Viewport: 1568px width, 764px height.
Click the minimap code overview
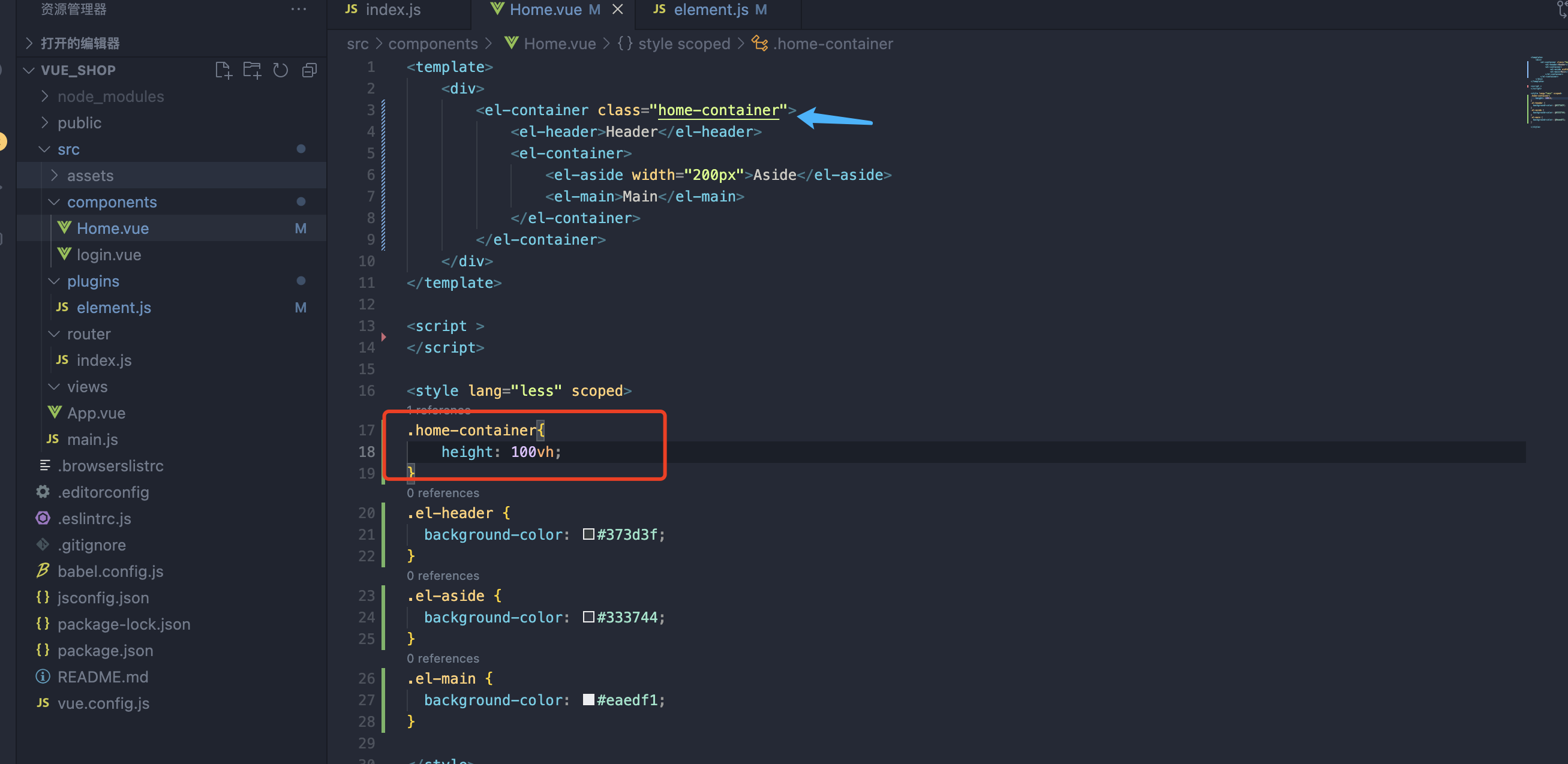click(x=1545, y=91)
